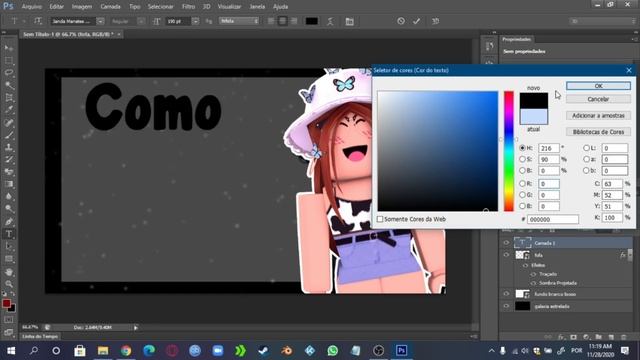Open Bibliotecas de Cores button
The image size is (640, 360).
[x=598, y=132]
